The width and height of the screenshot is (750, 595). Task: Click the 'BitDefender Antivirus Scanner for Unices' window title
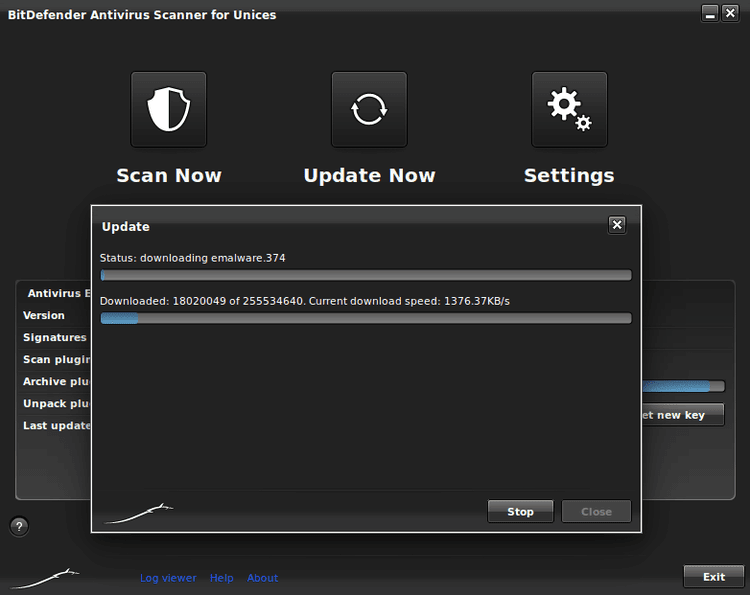point(142,15)
